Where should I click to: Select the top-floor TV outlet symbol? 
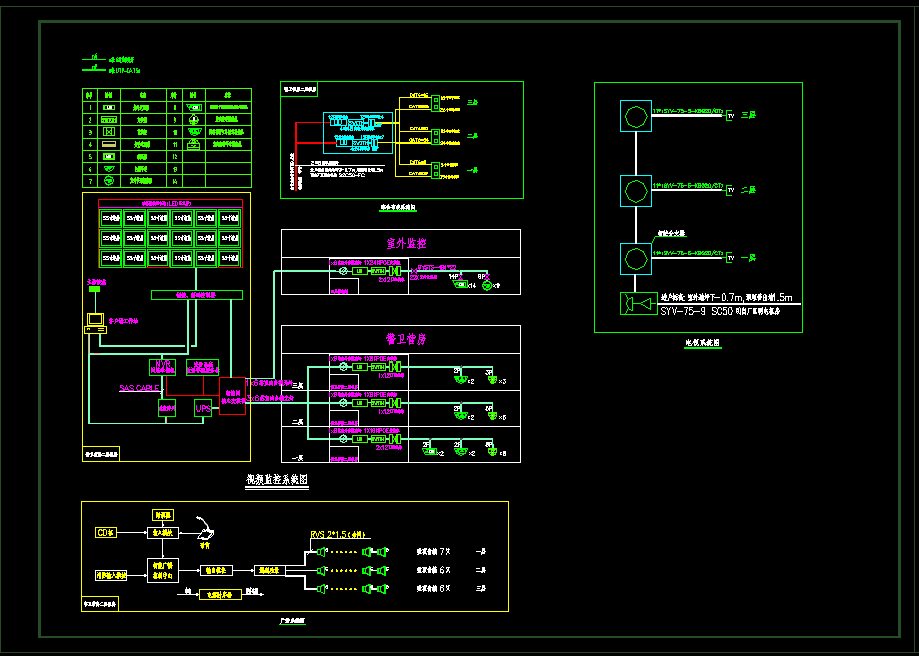click(730, 117)
